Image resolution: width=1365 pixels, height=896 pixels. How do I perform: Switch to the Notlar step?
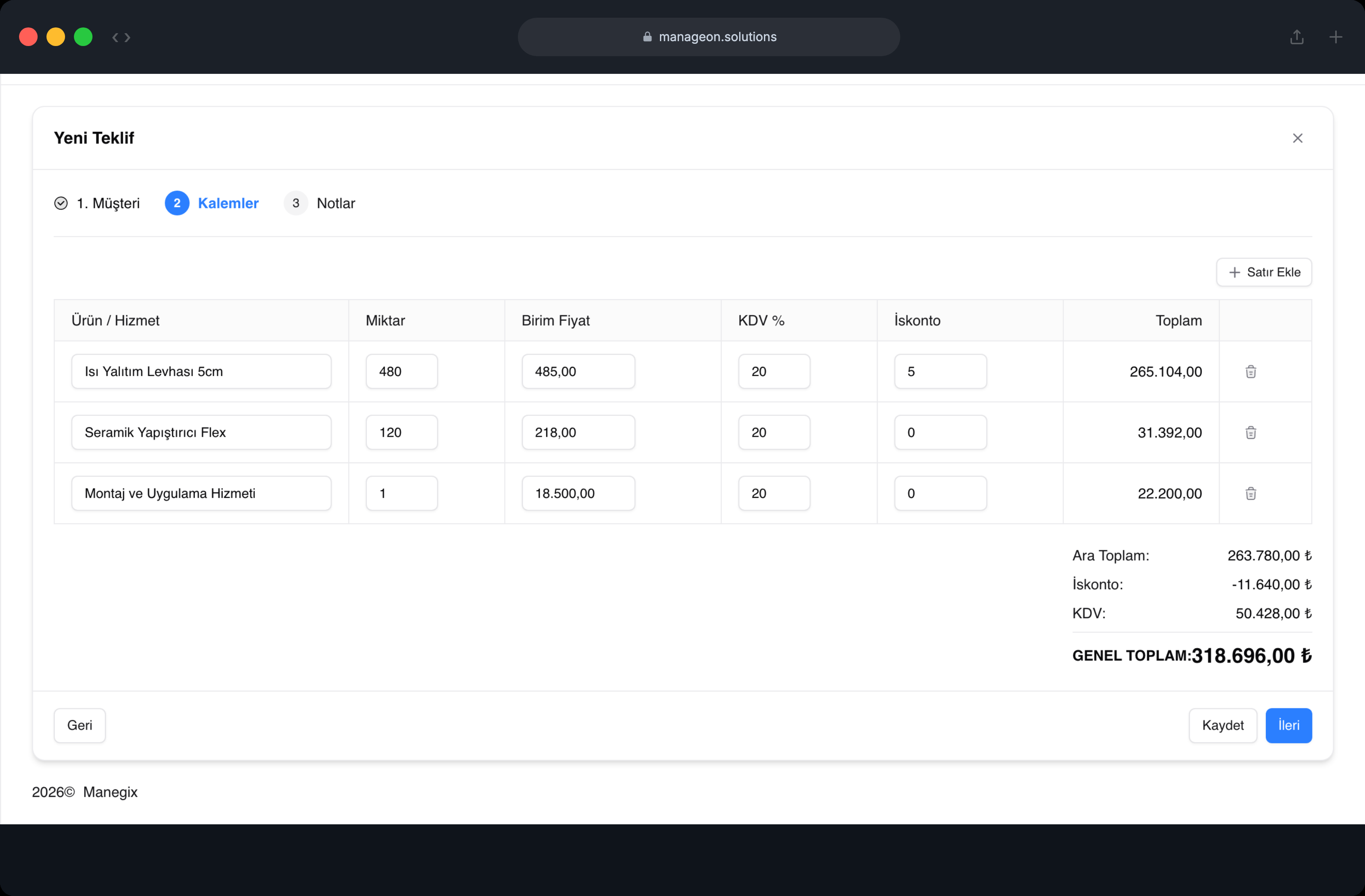point(336,203)
